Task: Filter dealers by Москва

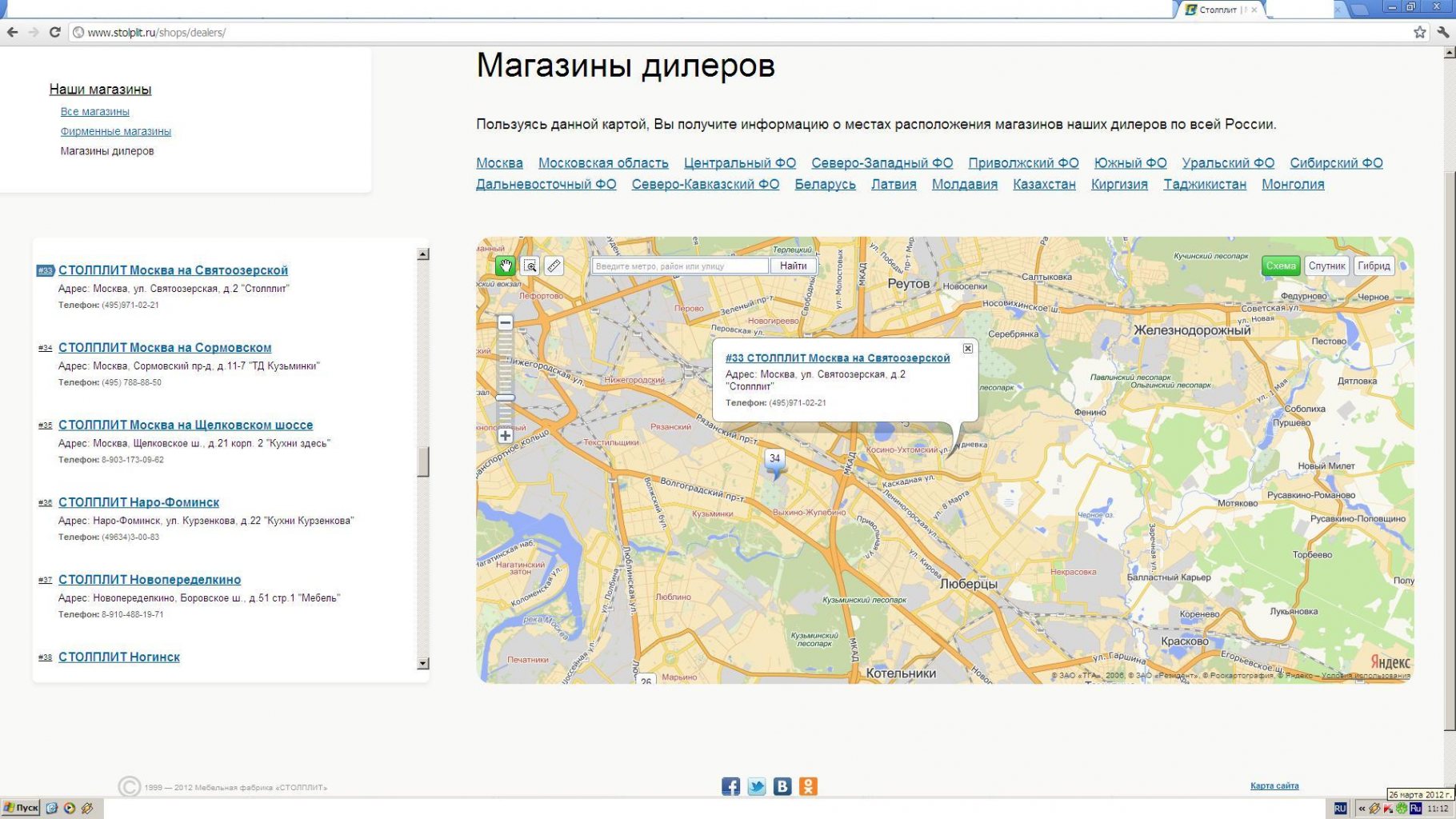Action: (499, 163)
